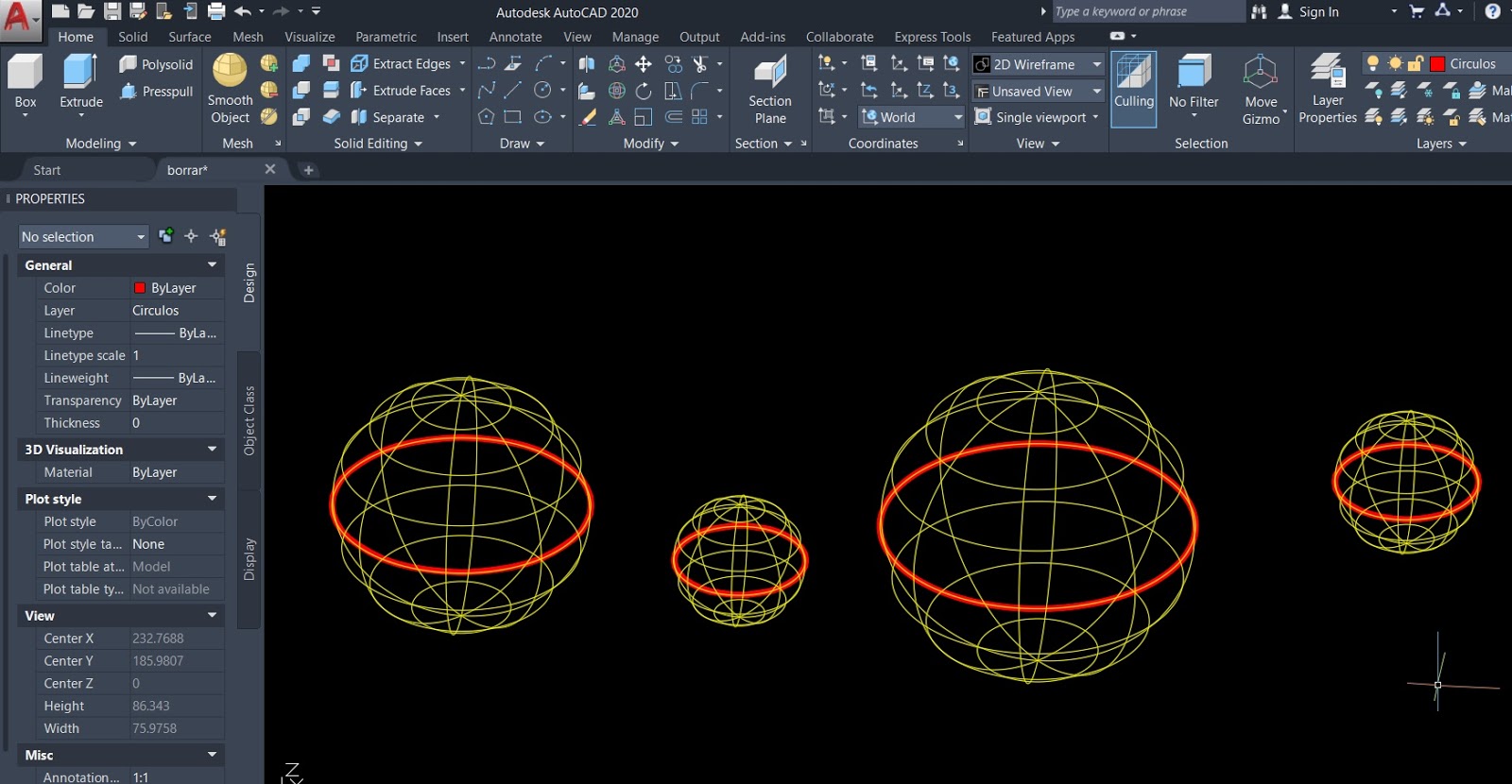This screenshot has width=1512, height=784.
Task: Open the No selection dropdown in Properties
Action: (83, 237)
